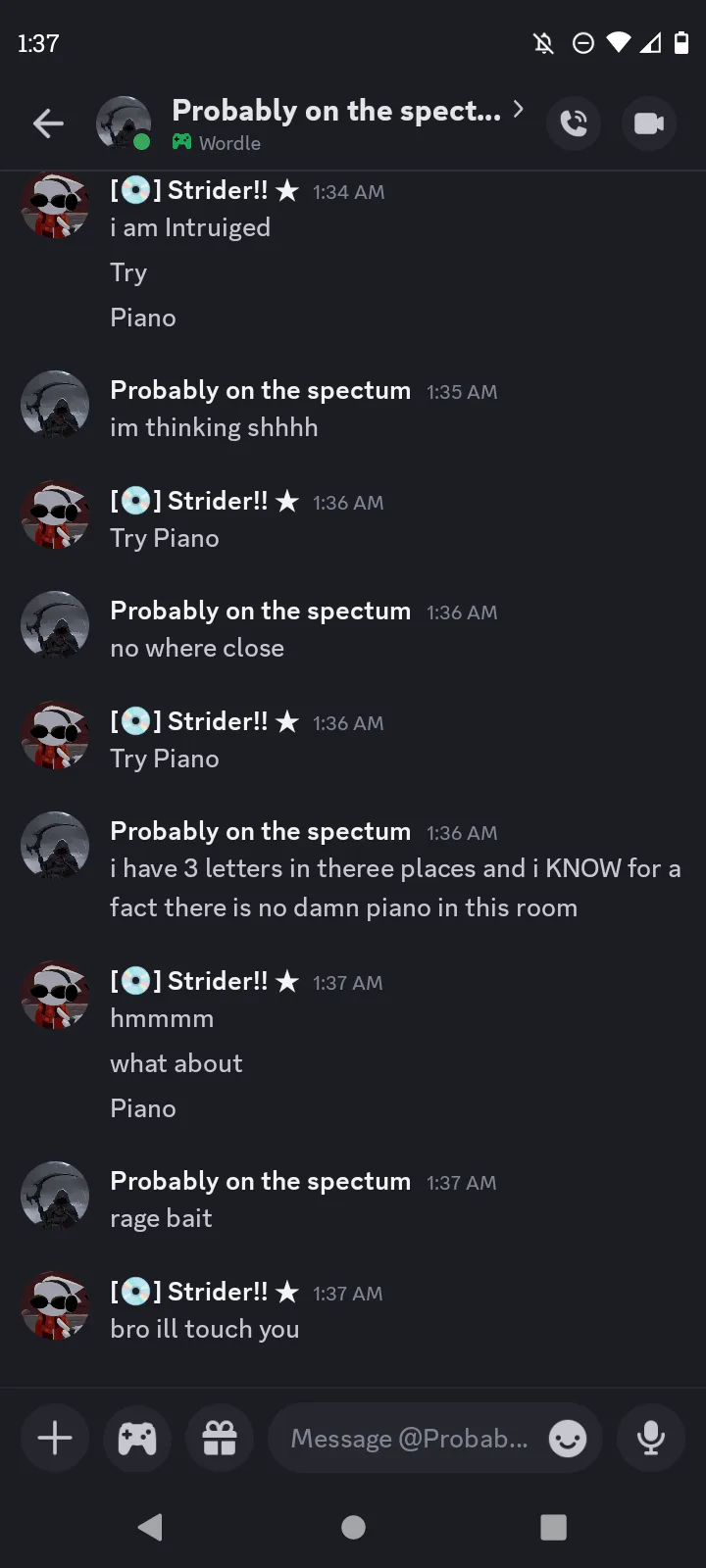Tap the microphone voice message icon
This screenshot has width=706, height=1568.
tap(651, 1439)
